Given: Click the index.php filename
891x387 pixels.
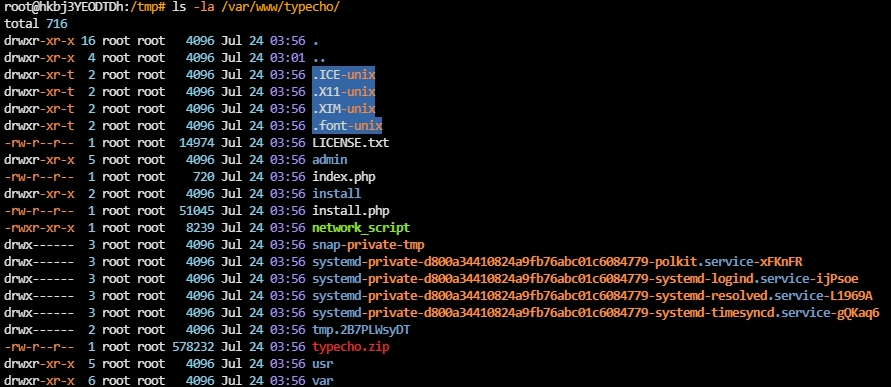Looking at the screenshot, I should (344, 177).
